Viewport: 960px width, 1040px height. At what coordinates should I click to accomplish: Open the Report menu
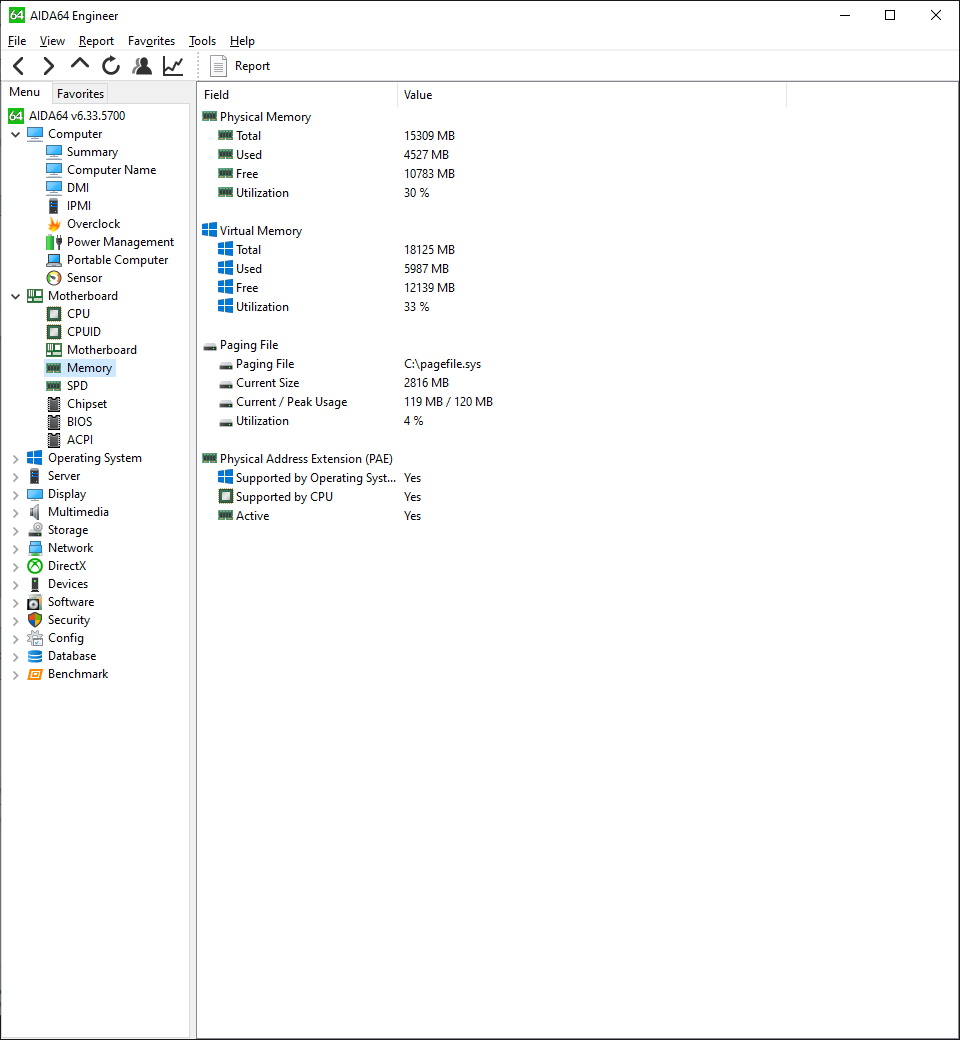pos(96,41)
